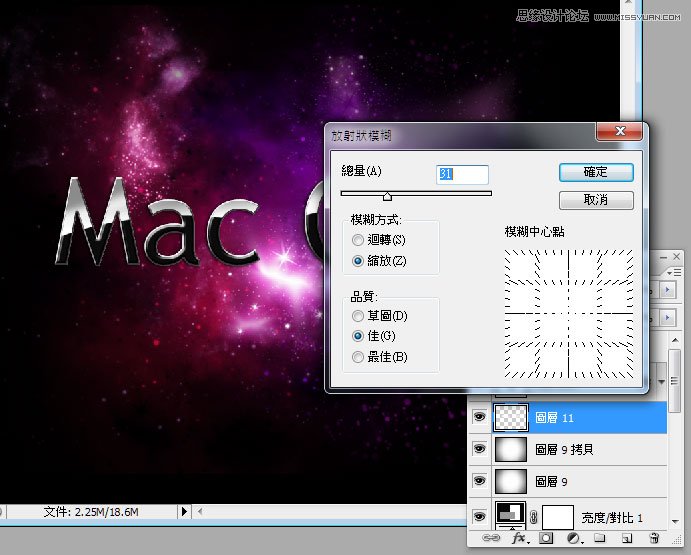The image size is (691, 555).
Task: Create a new adjustment layer from the half-circle icon
Action: coord(573,538)
